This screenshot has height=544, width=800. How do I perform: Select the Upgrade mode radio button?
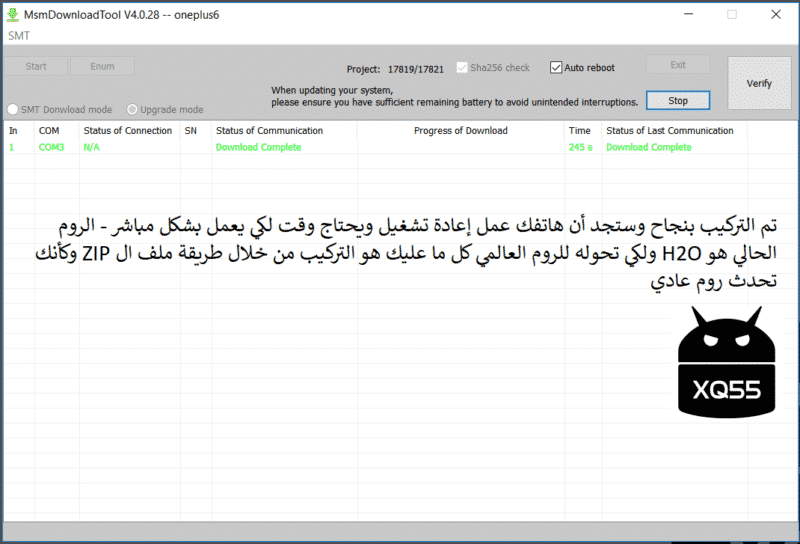click(133, 110)
